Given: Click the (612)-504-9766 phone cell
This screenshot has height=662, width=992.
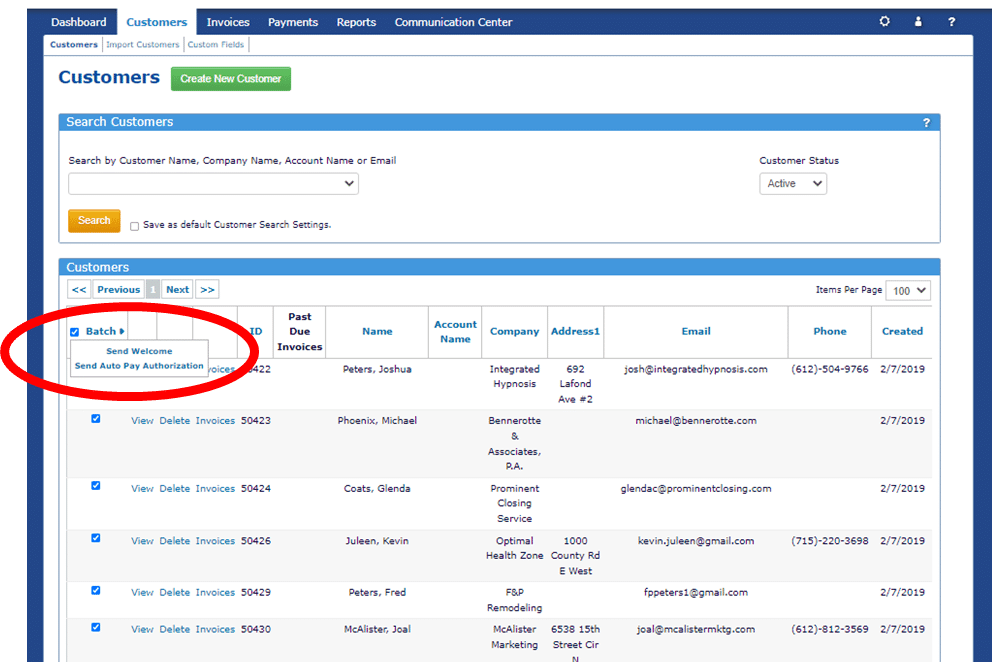Looking at the screenshot, I should 829,369.
